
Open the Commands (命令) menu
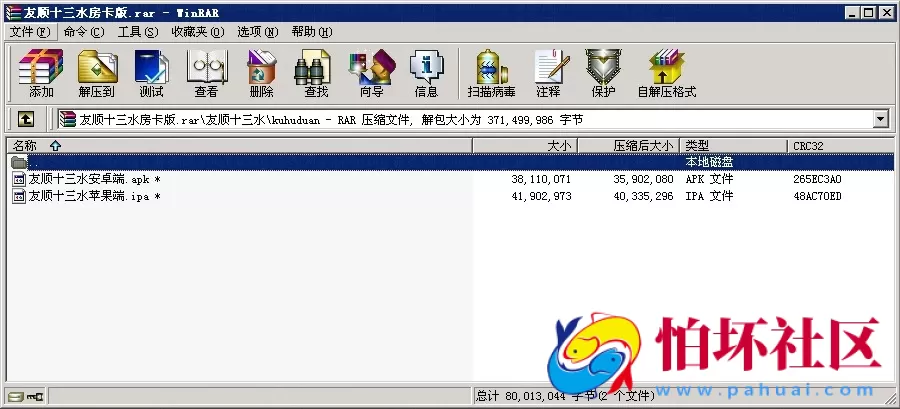point(84,32)
